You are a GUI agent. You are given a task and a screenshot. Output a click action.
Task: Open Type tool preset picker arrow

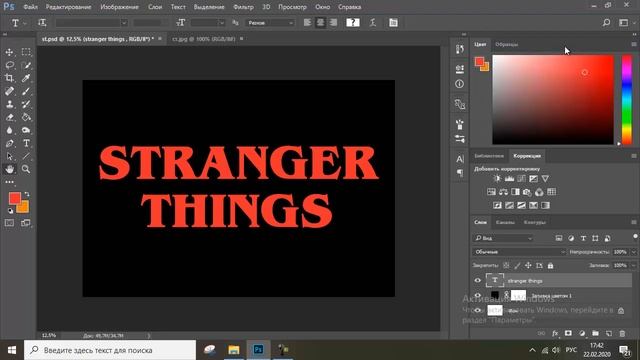(x=24, y=23)
